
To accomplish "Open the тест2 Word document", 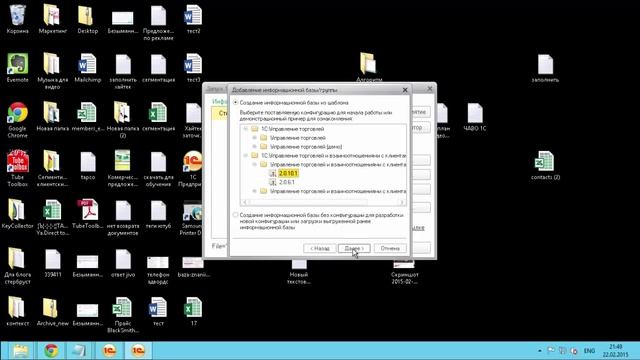I will coord(193,18).
